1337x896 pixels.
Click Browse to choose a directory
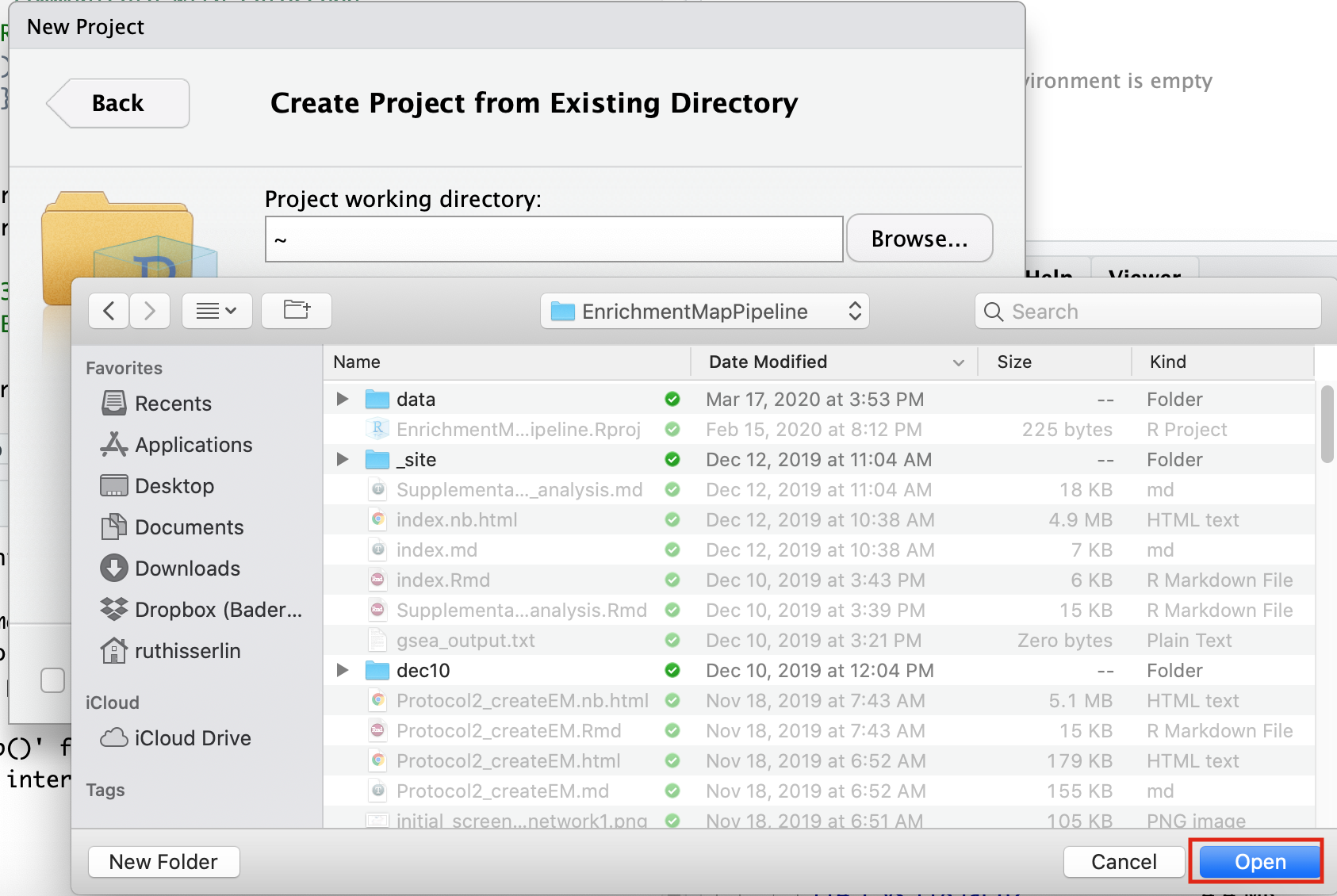[919, 238]
